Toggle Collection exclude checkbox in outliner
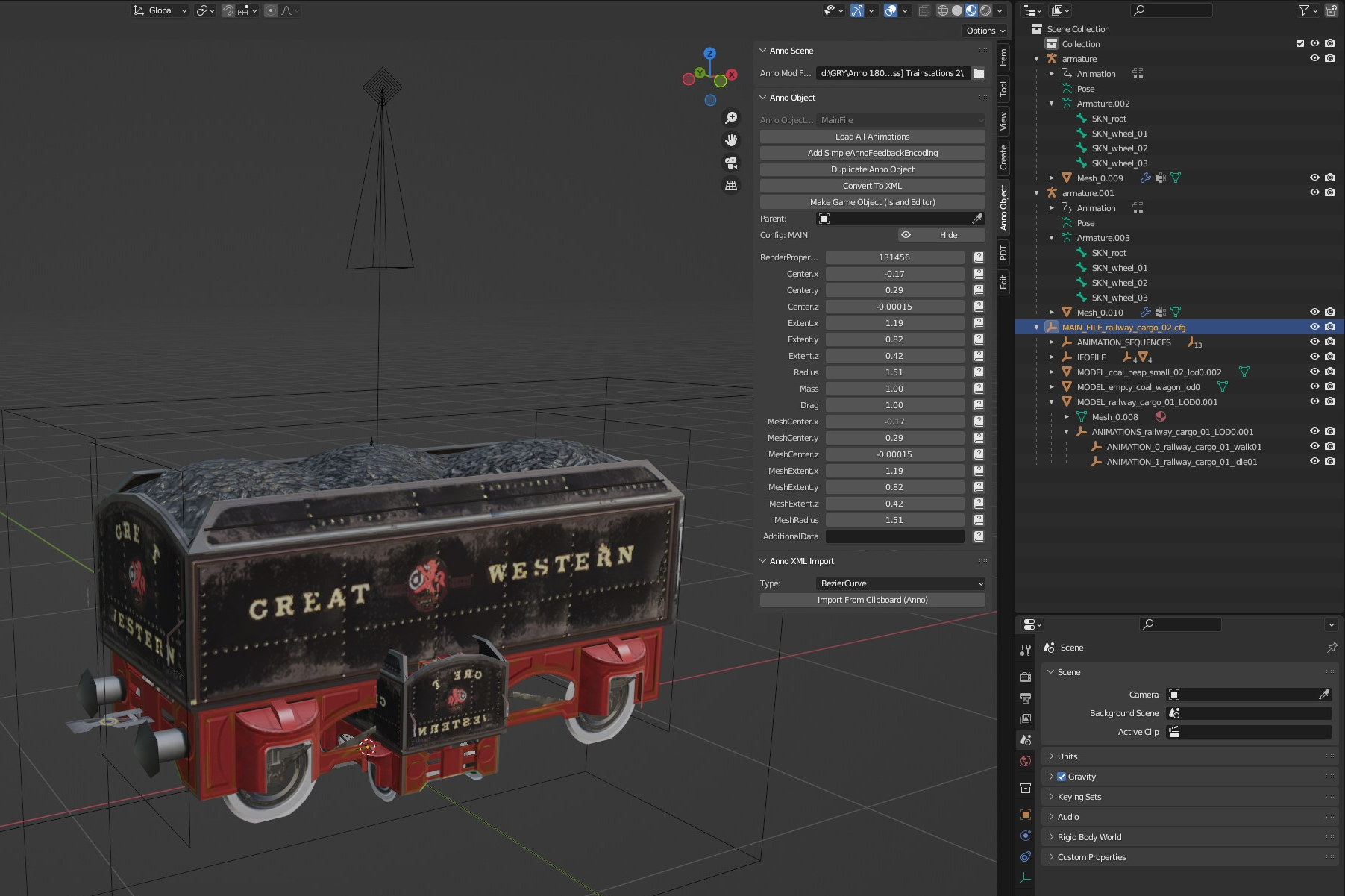Viewport: 1345px width, 896px height. click(x=1300, y=43)
